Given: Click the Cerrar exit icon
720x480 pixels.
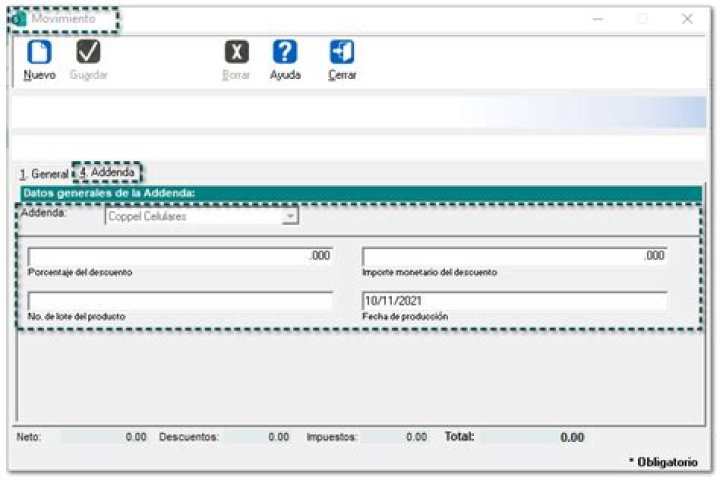Looking at the screenshot, I should click(x=342, y=52).
